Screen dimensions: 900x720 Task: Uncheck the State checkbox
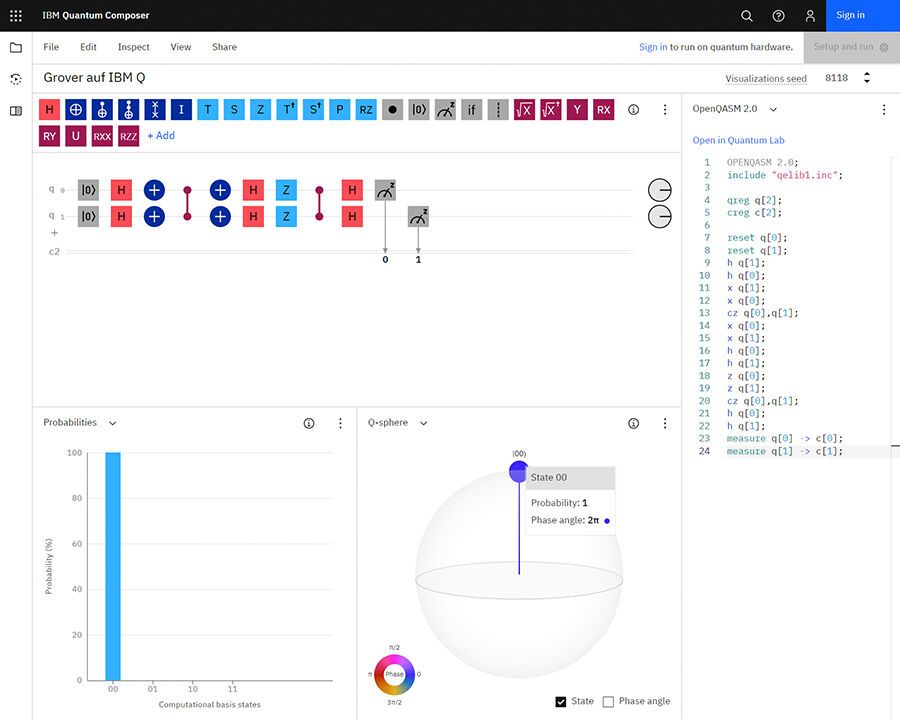561,702
